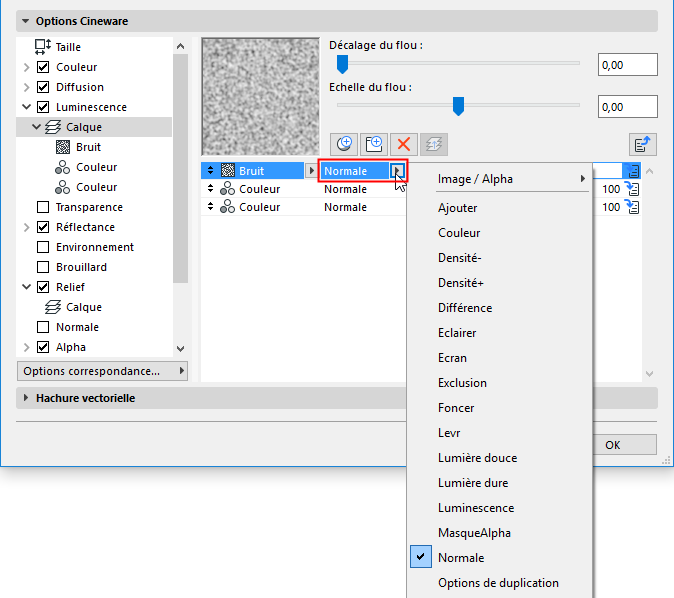Select the Calque layer item under Luminescence
Viewport: 674px width, 598px height.
click(x=94, y=127)
